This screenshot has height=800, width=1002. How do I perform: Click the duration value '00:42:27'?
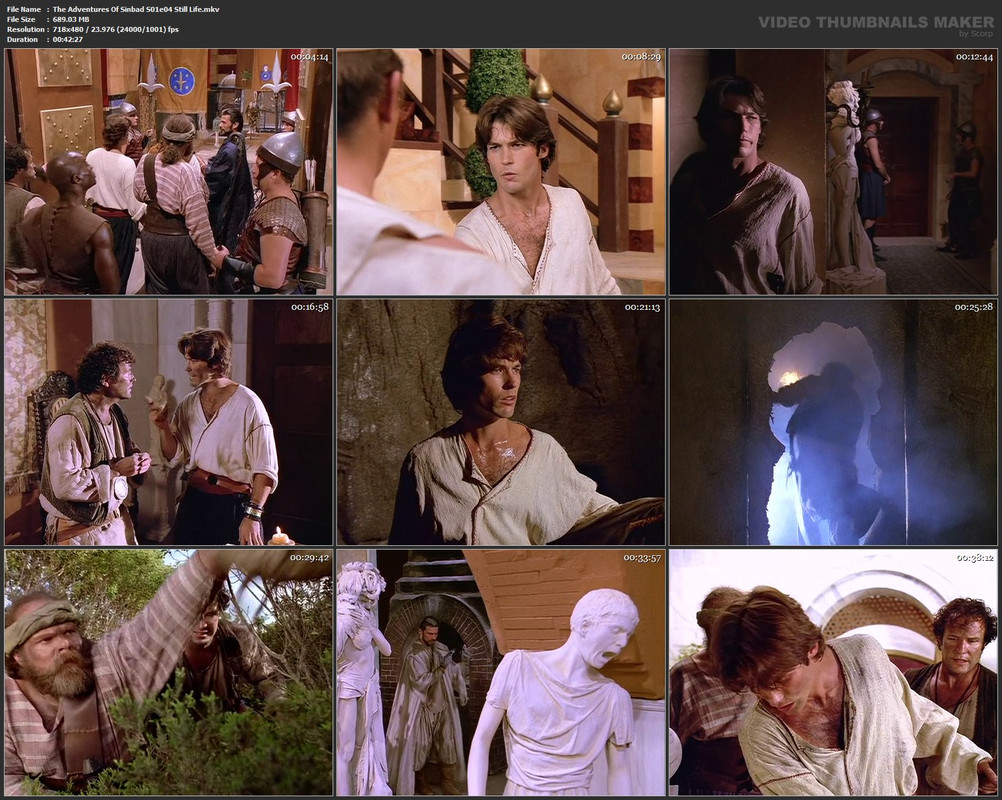(x=68, y=40)
